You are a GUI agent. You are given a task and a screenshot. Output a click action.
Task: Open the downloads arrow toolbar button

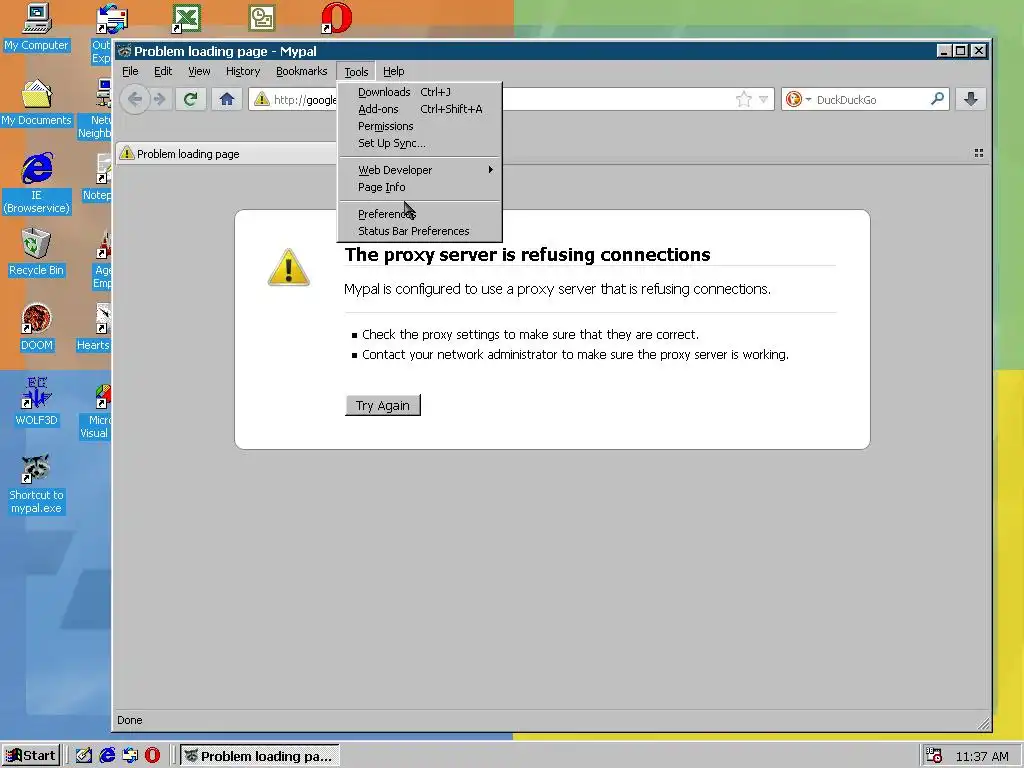pyautogui.click(x=971, y=99)
